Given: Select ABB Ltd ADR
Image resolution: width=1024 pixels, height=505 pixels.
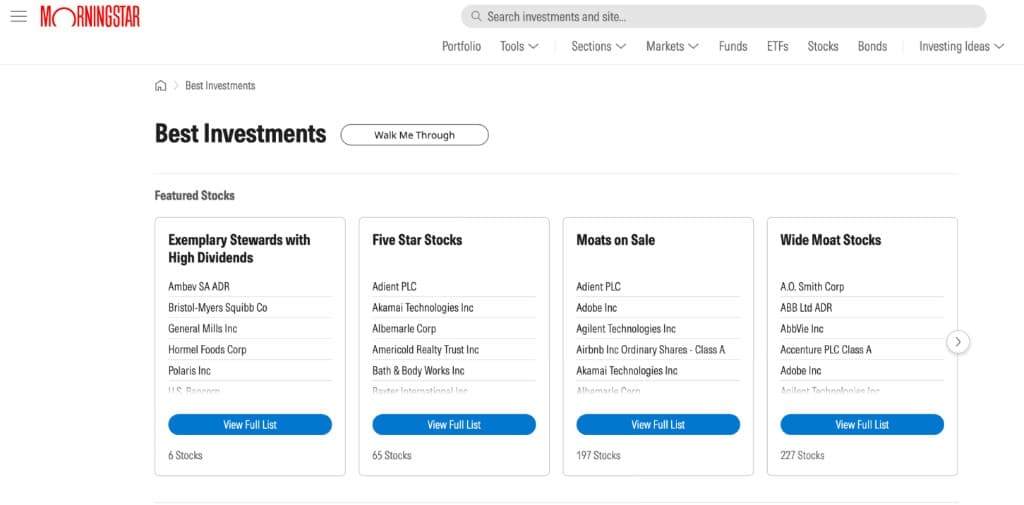Looking at the screenshot, I should tap(806, 308).
